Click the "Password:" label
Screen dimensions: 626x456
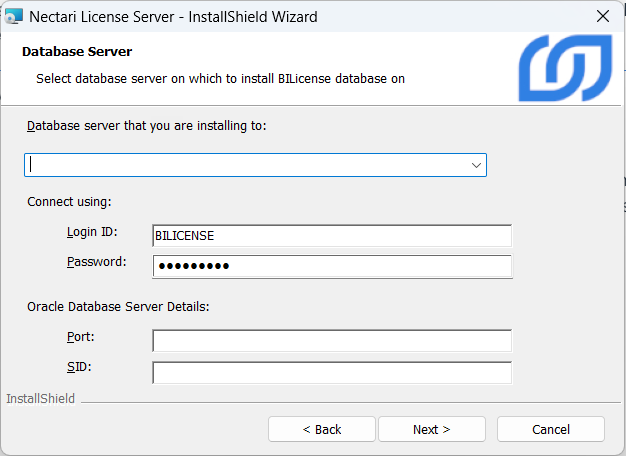[x=96, y=262]
